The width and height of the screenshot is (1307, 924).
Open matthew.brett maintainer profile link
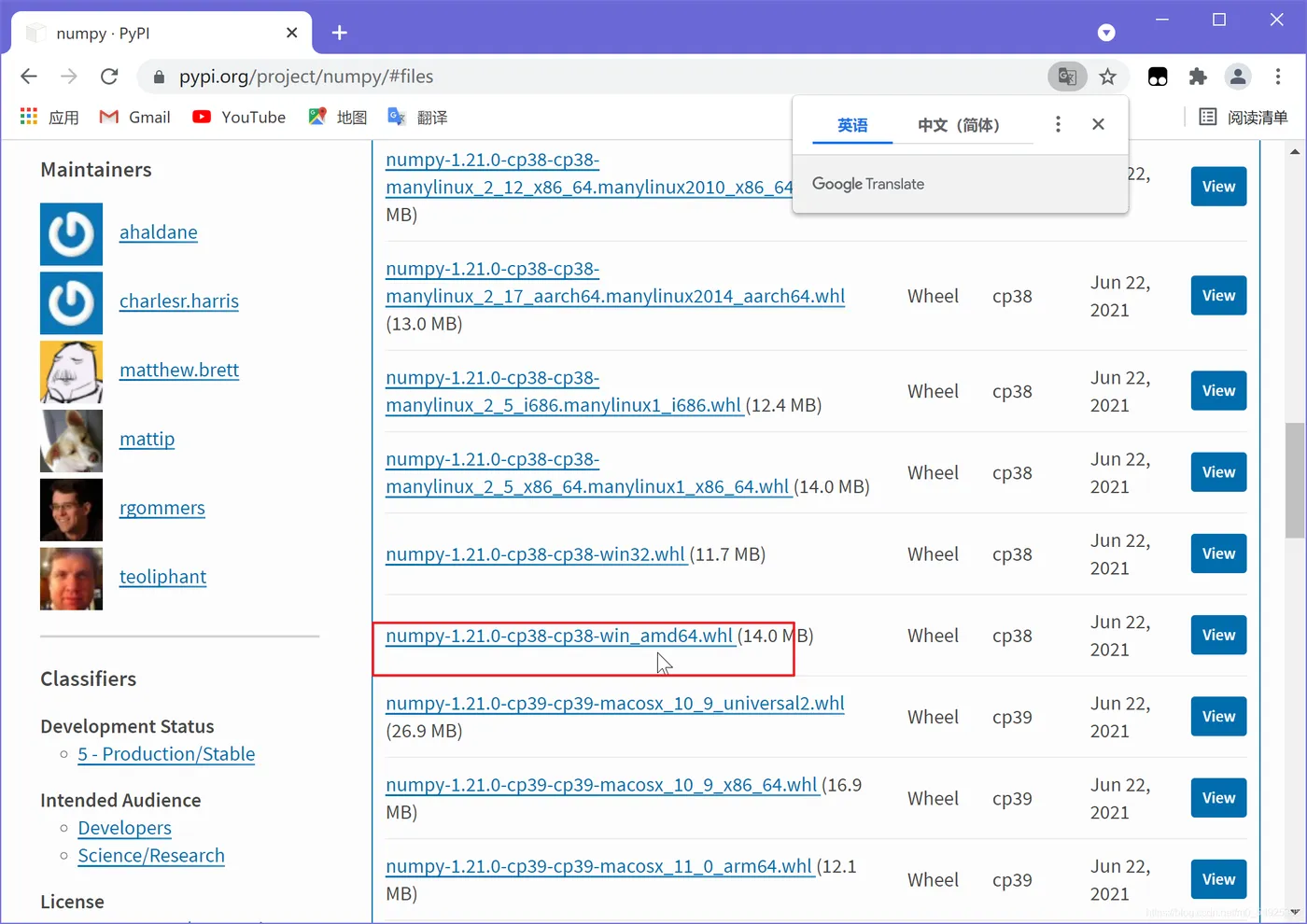tap(179, 371)
